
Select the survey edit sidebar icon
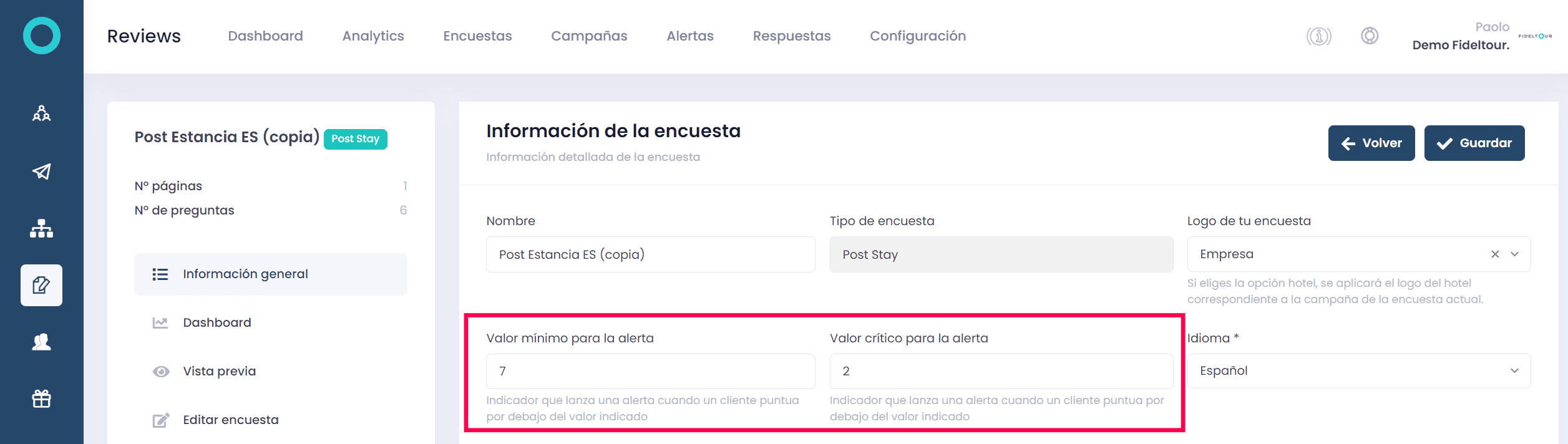pos(42,285)
